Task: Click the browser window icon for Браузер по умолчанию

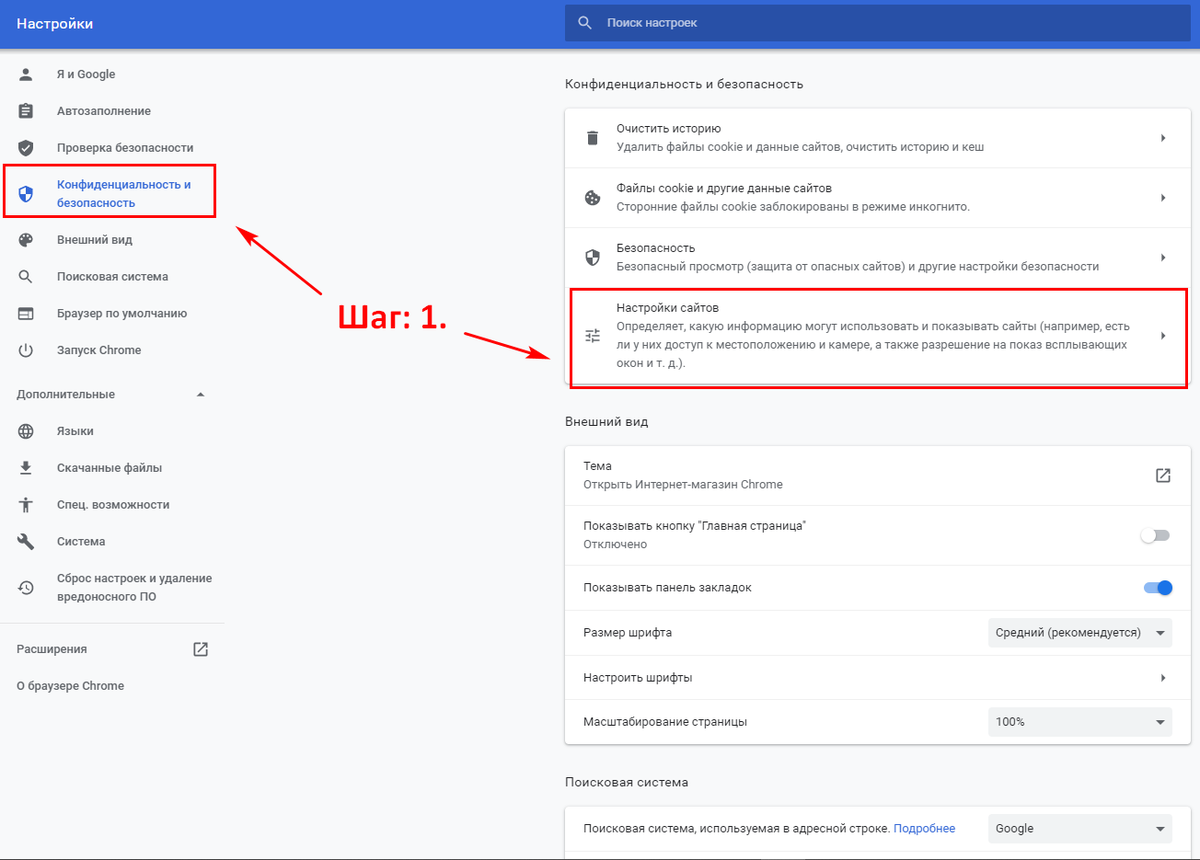Action: (x=26, y=314)
